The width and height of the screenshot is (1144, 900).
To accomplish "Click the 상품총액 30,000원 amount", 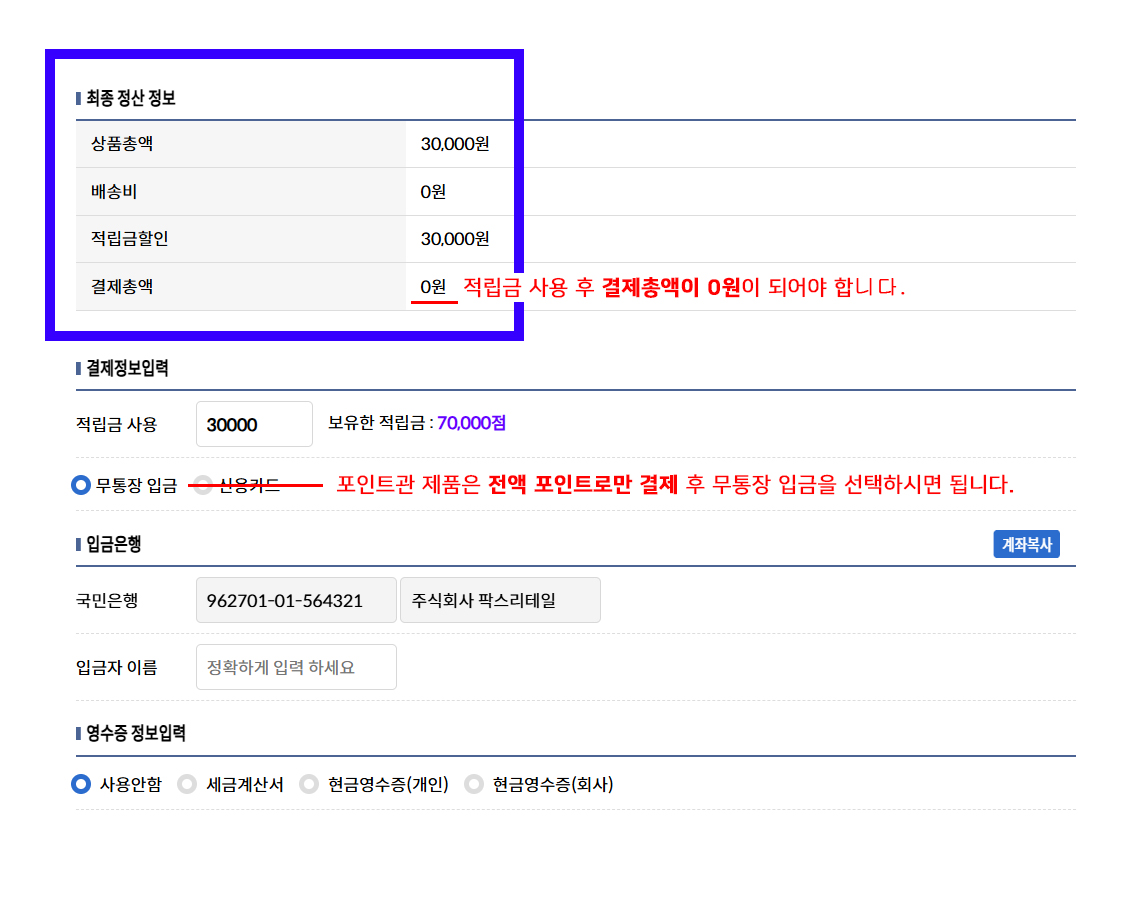I will 455,144.
